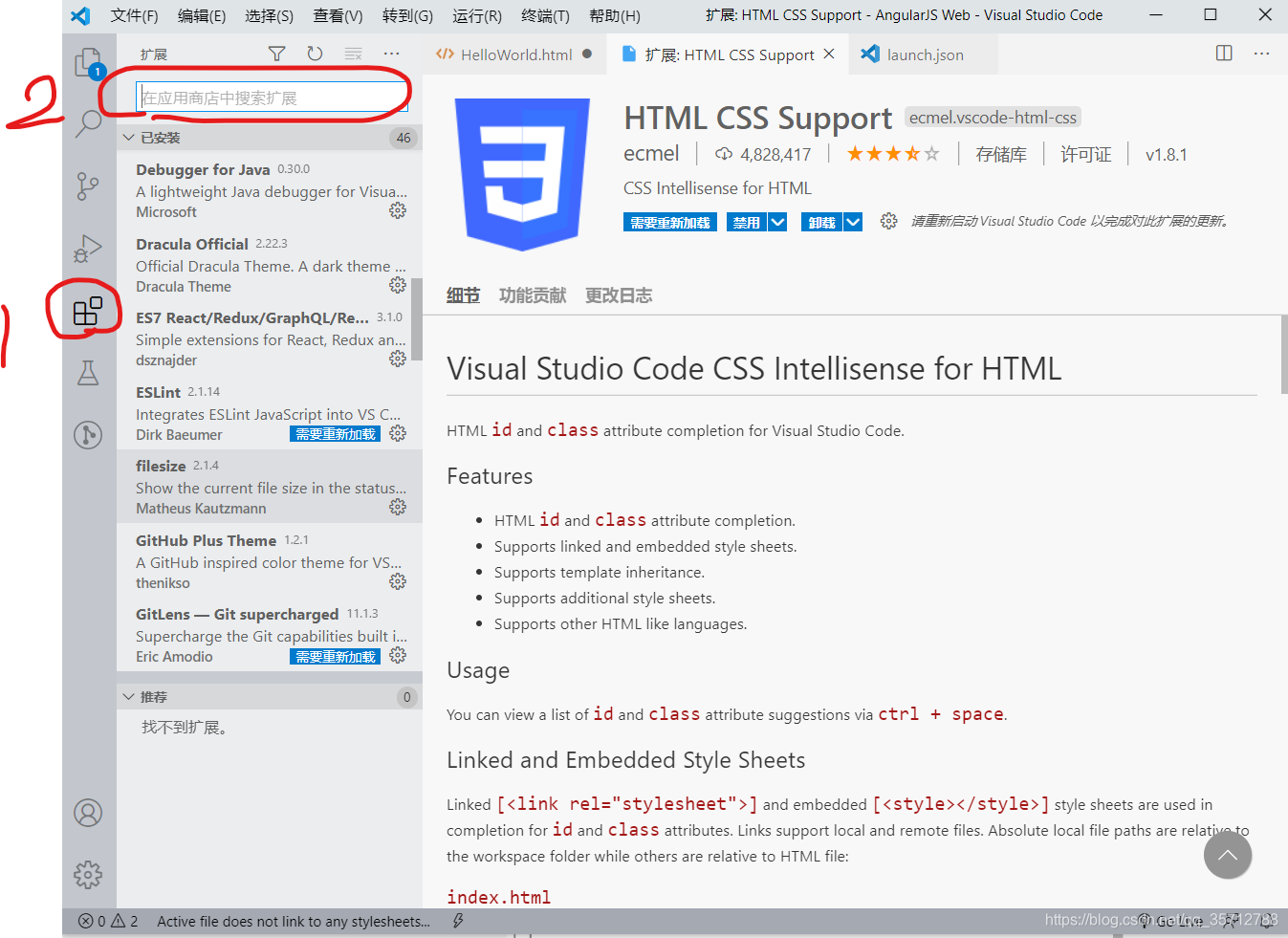Click the extension page vertical scrollbar
Image resolution: width=1288 pixels, height=938 pixels.
(1283, 354)
